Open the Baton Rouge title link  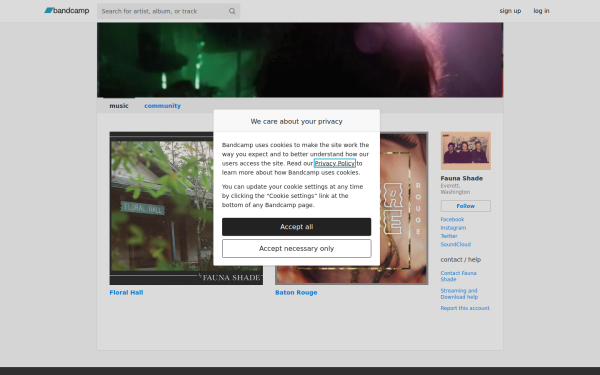tap(296, 292)
